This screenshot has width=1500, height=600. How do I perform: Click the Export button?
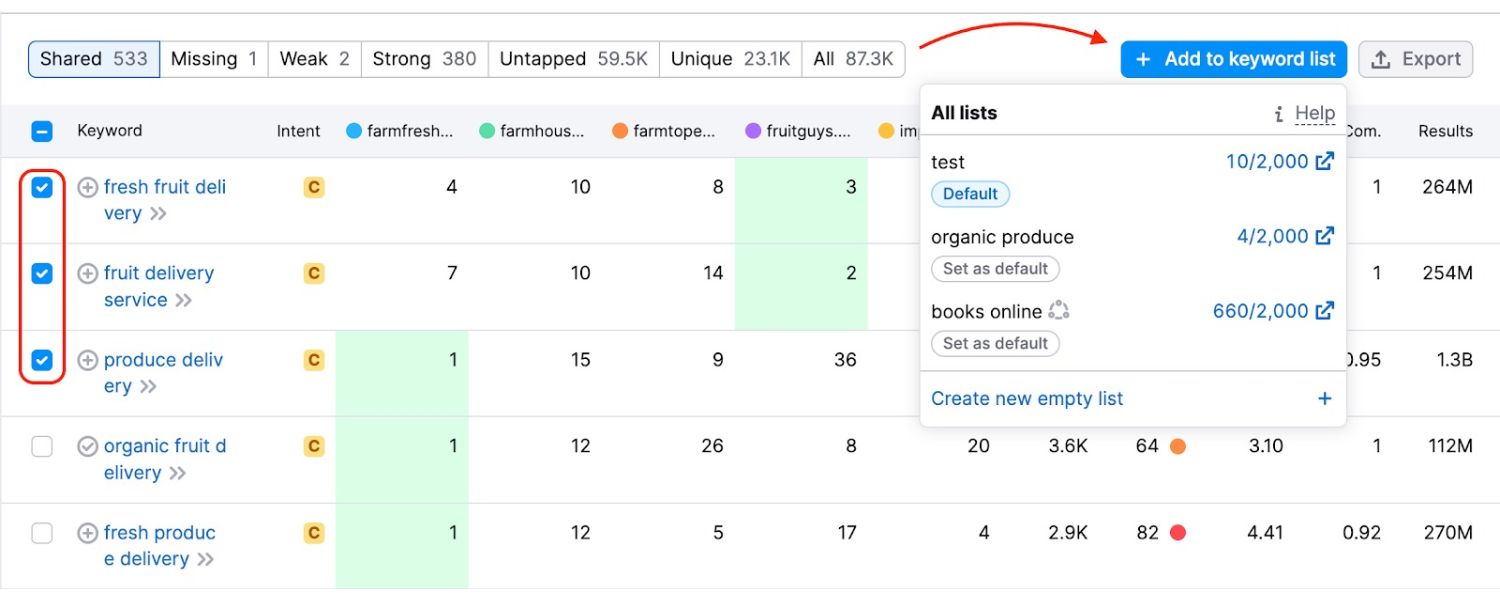[x=1415, y=59]
